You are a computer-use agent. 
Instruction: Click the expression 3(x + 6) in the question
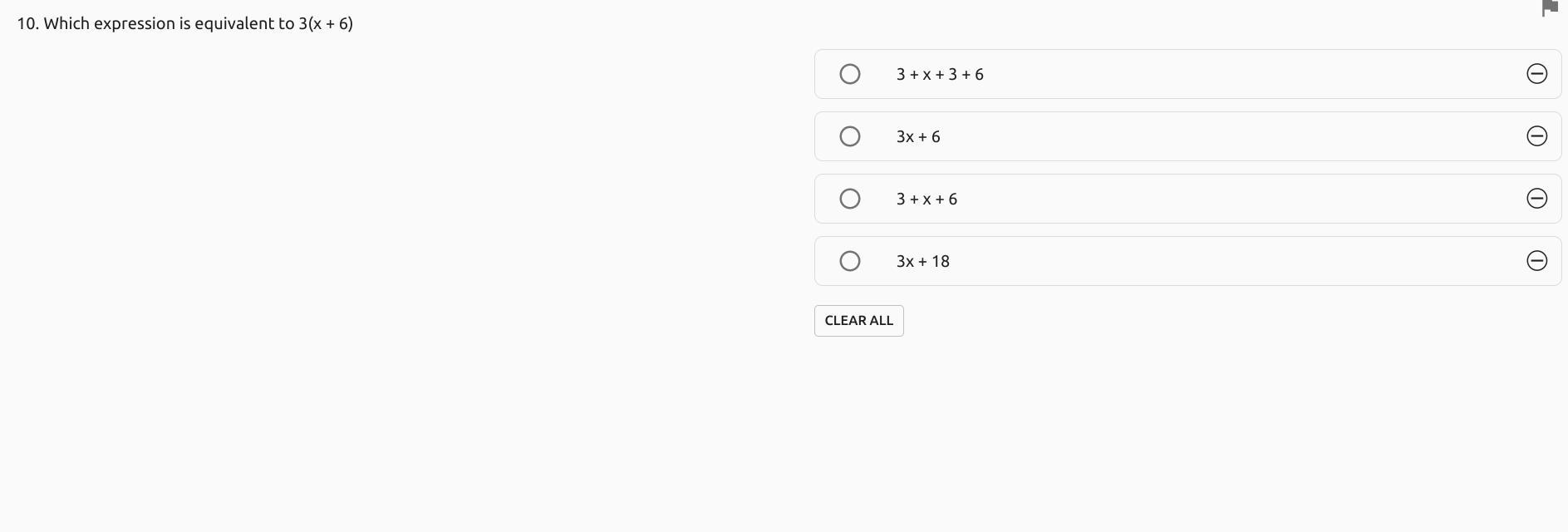coord(326,23)
